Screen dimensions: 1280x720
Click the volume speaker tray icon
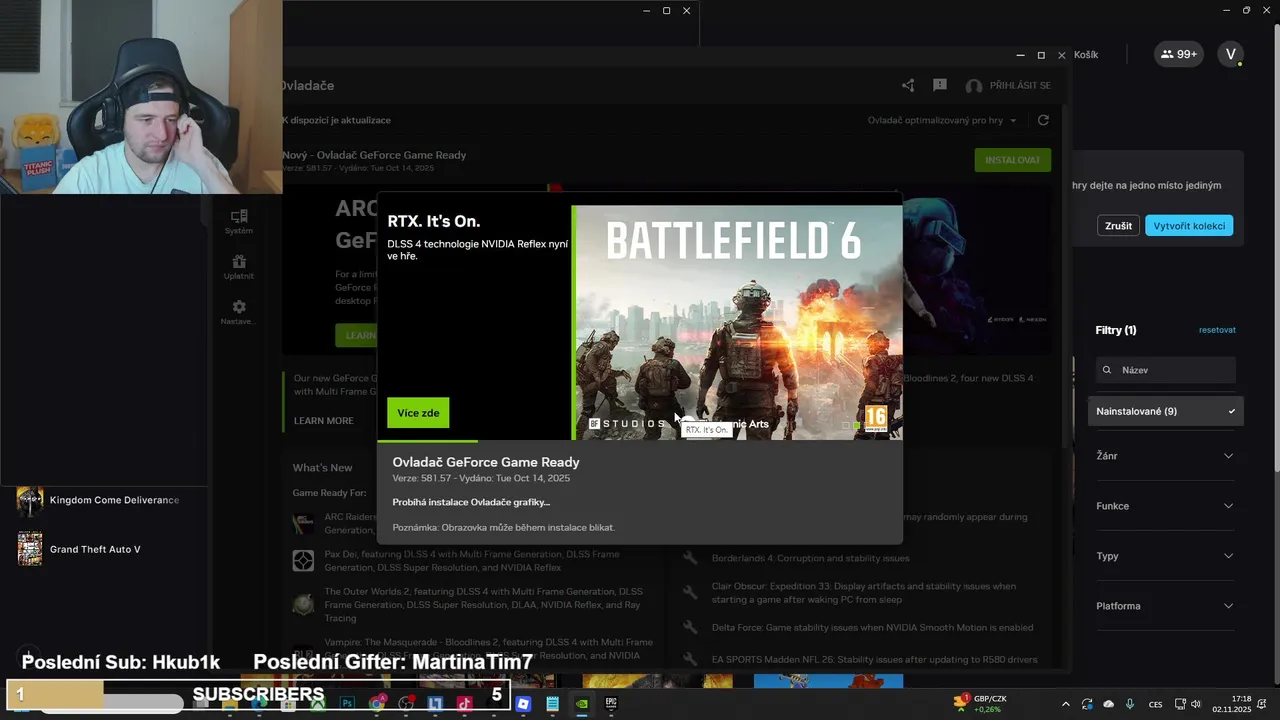[x=1196, y=704]
